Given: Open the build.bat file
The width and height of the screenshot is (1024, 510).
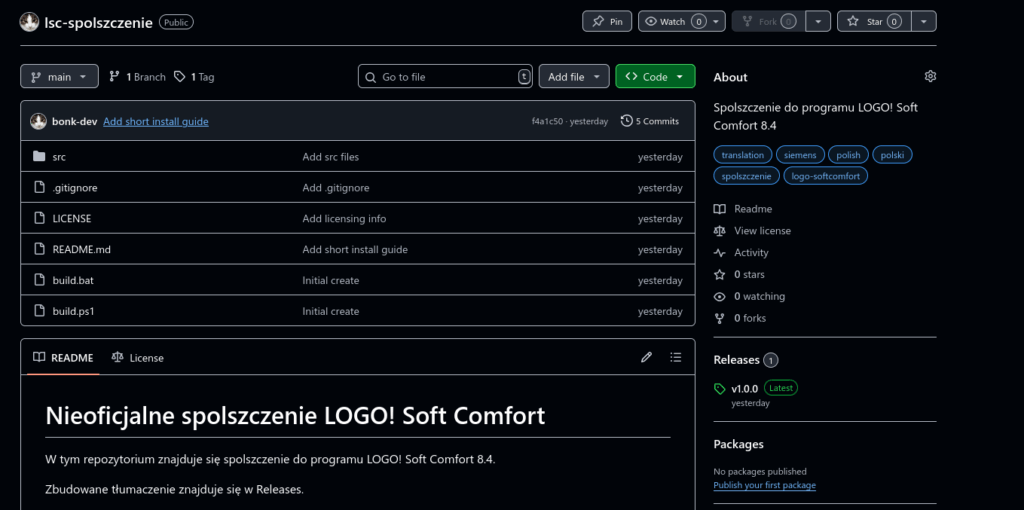Looking at the screenshot, I should (74, 280).
